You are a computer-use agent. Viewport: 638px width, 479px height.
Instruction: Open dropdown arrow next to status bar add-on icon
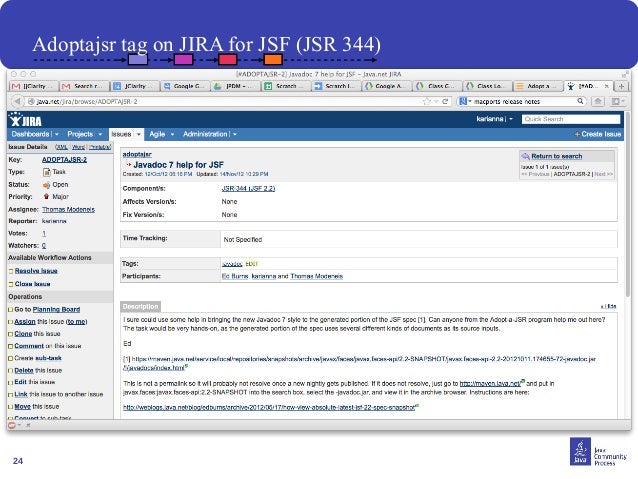[x=20, y=425]
